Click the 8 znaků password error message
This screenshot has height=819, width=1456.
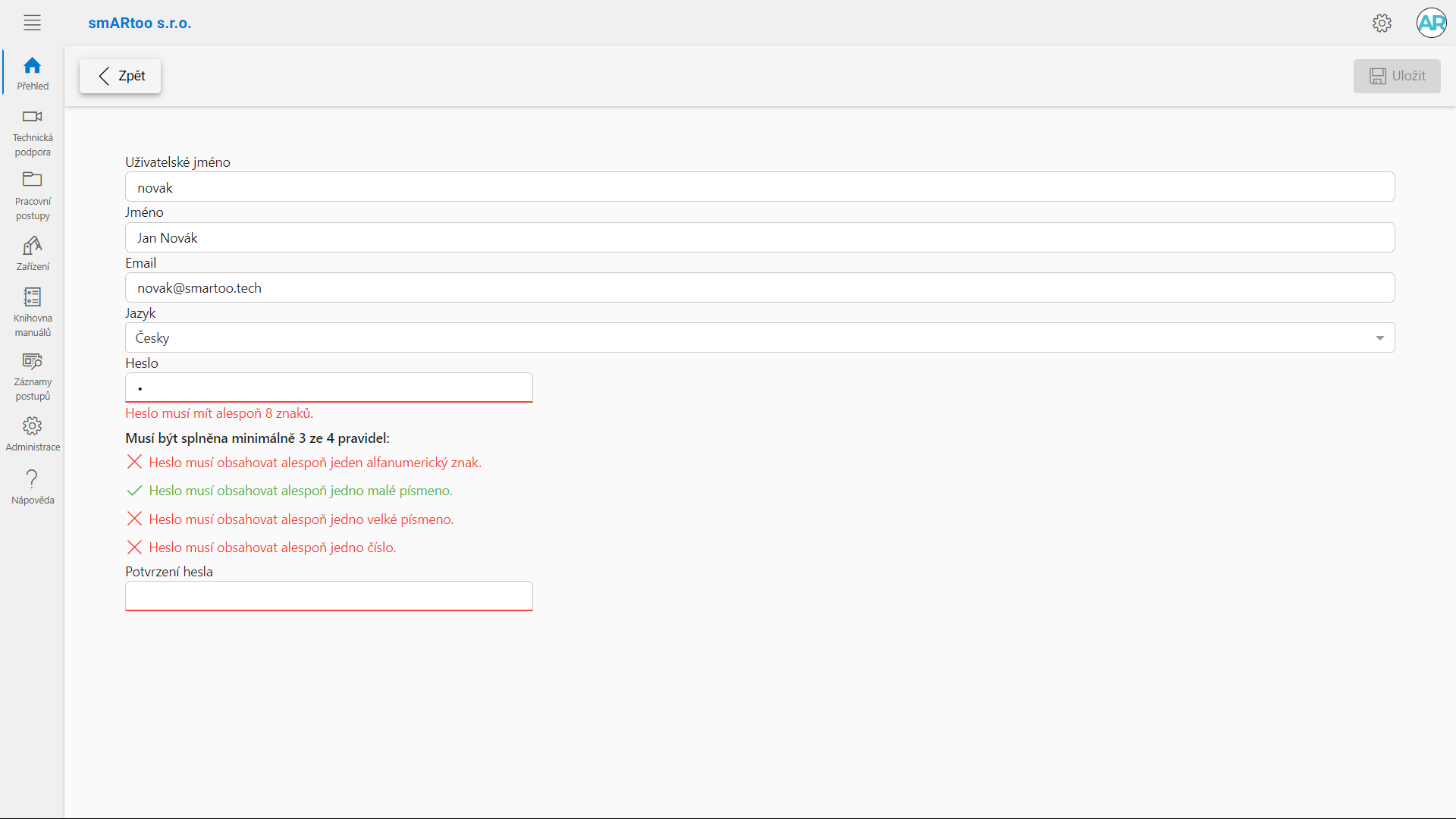point(219,413)
